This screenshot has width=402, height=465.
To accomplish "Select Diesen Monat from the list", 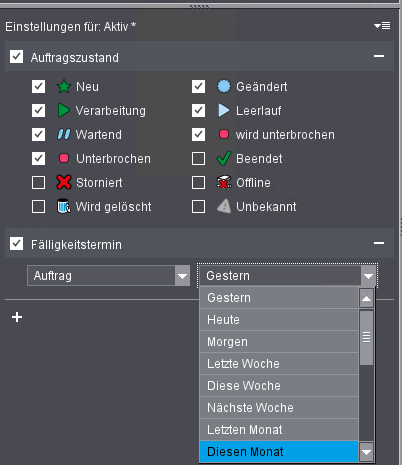I will tap(279, 452).
